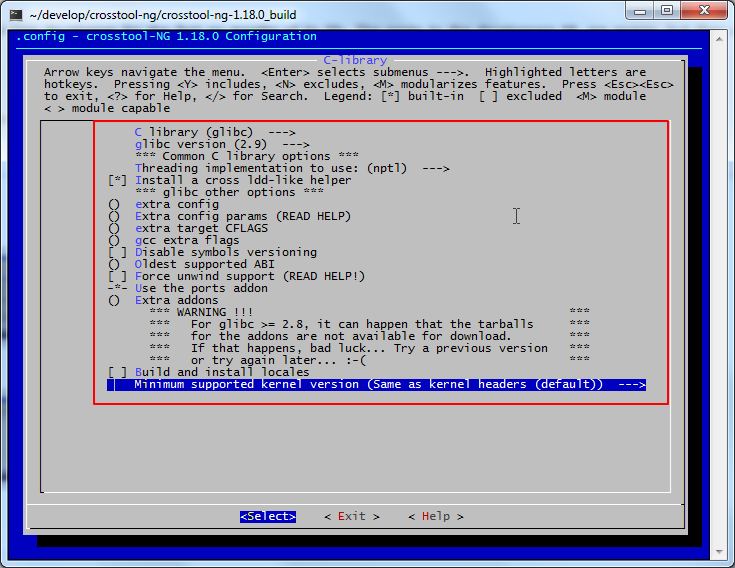The image size is (735, 568).
Task: Toggle Disable symbols versioning option
Action: (212, 252)
